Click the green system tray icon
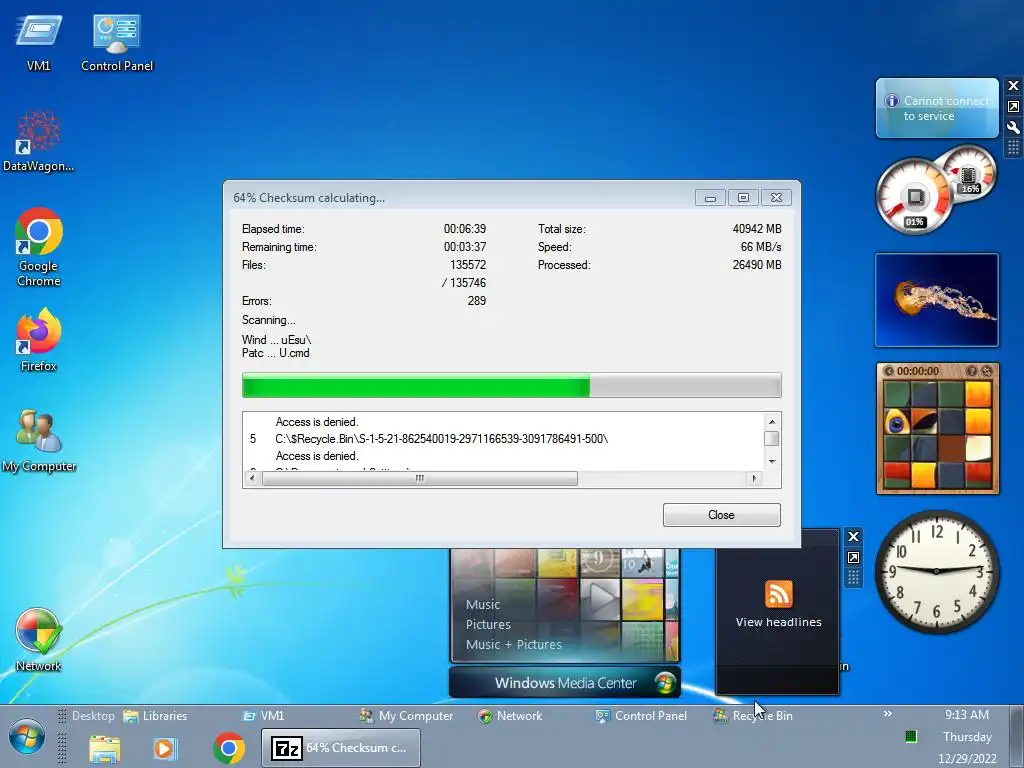The image size is (1024, 768). pos(911,737)
